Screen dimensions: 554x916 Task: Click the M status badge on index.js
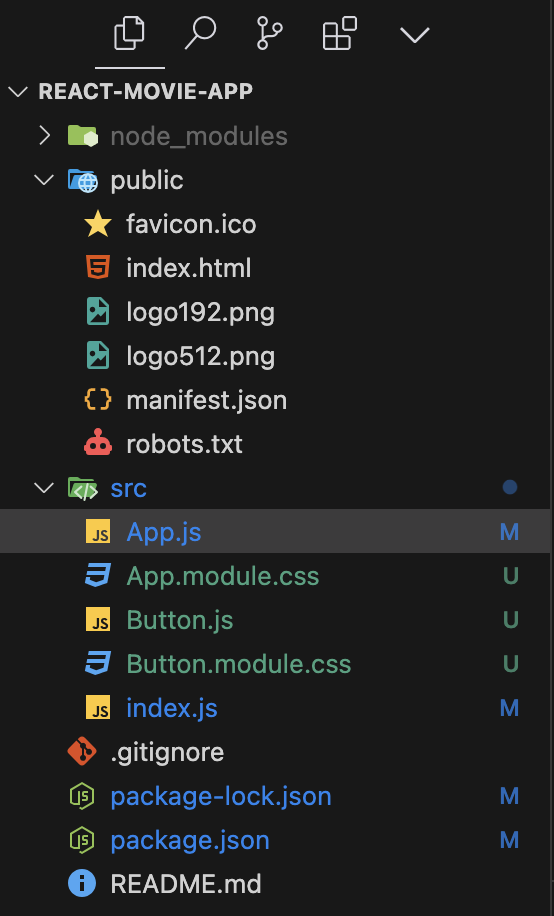pos(509,708)
